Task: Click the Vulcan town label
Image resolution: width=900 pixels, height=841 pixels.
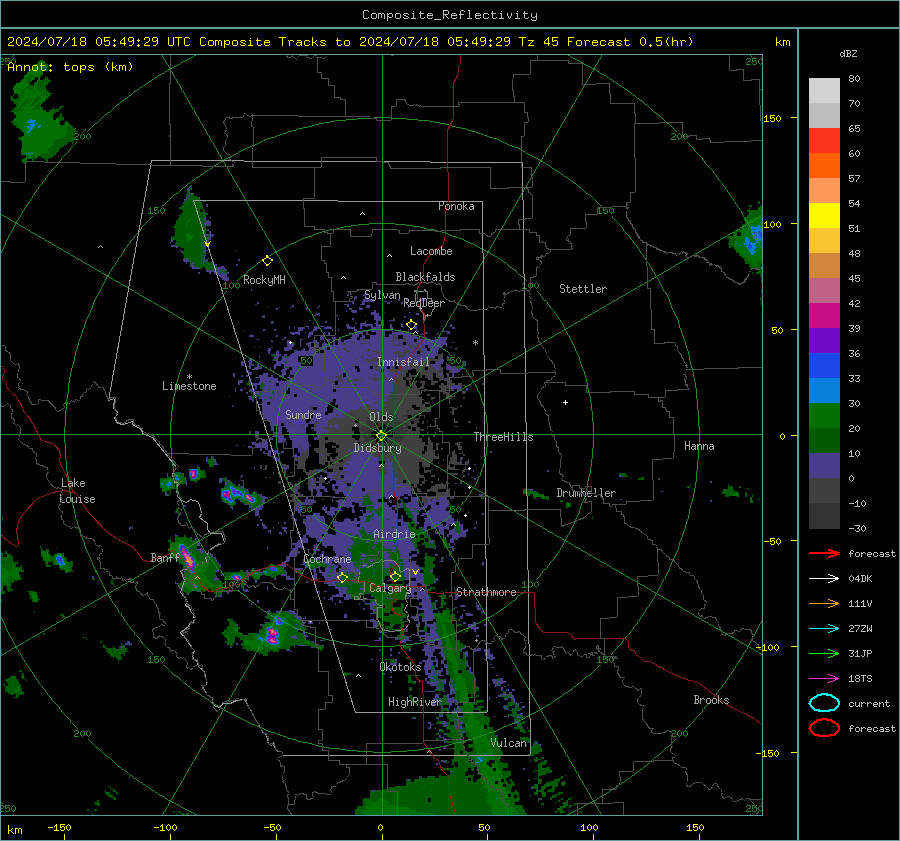Action: click(x=508, y=743)
